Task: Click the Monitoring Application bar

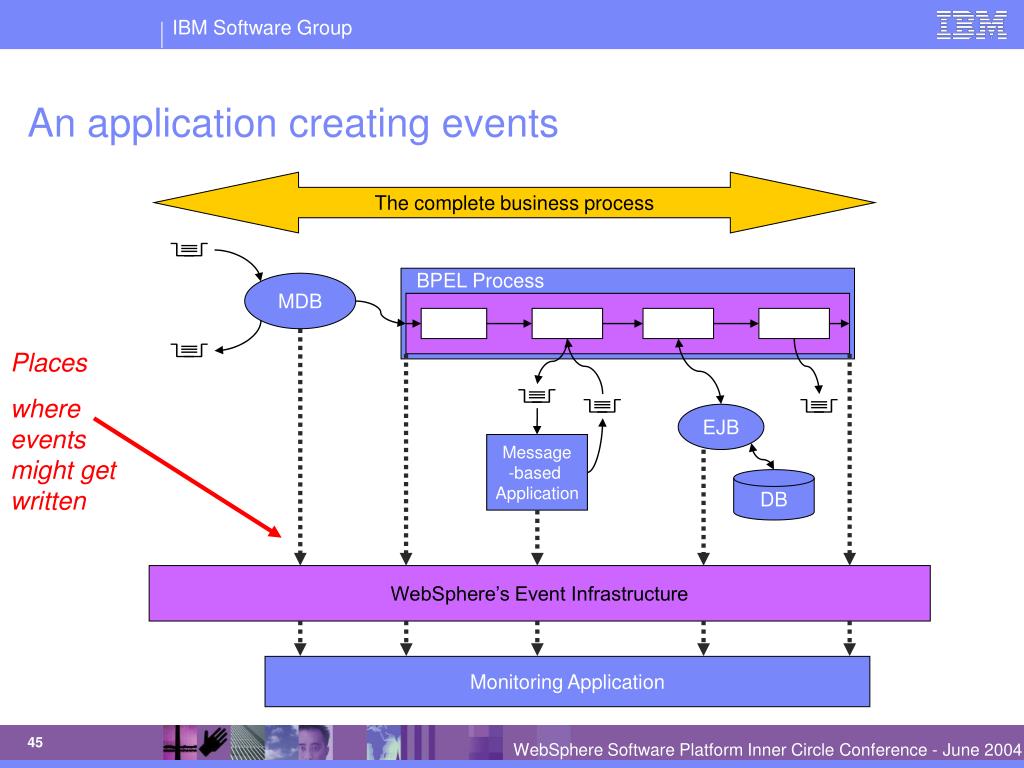Action: [x=567, y=681]
